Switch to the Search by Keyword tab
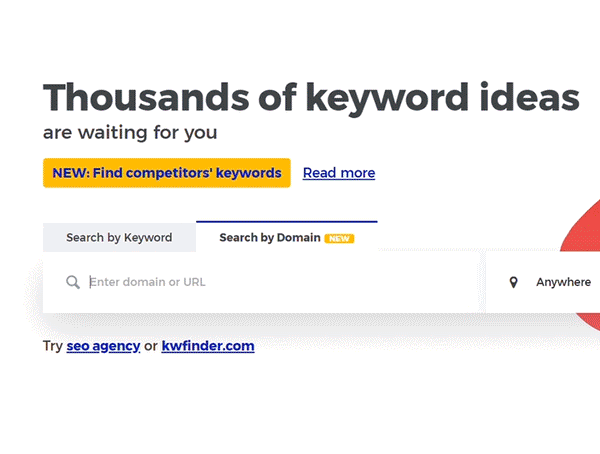The width and height of the screenshot is (600, 454). tap(119, 237)
